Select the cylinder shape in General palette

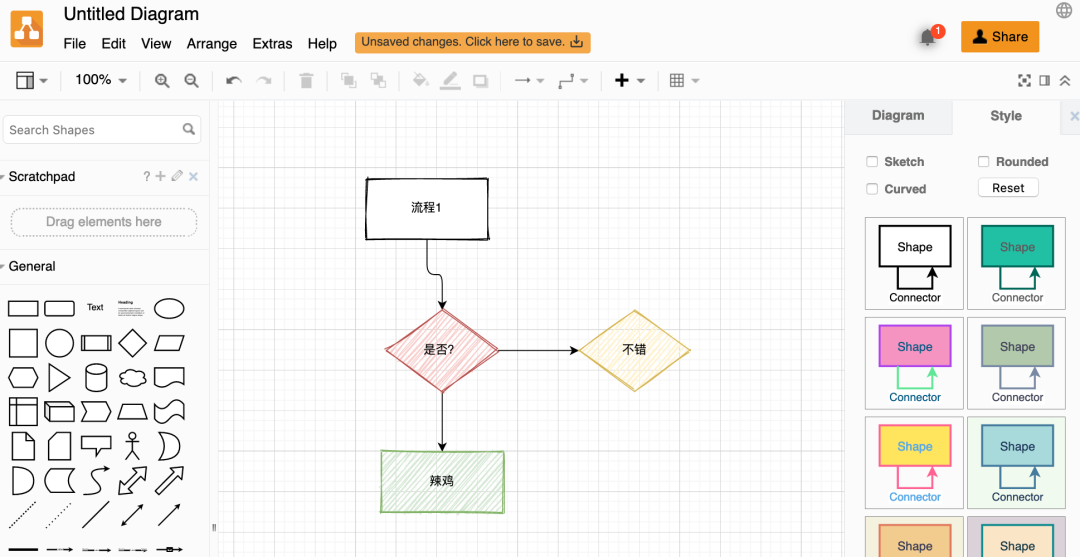click(96, 377)
